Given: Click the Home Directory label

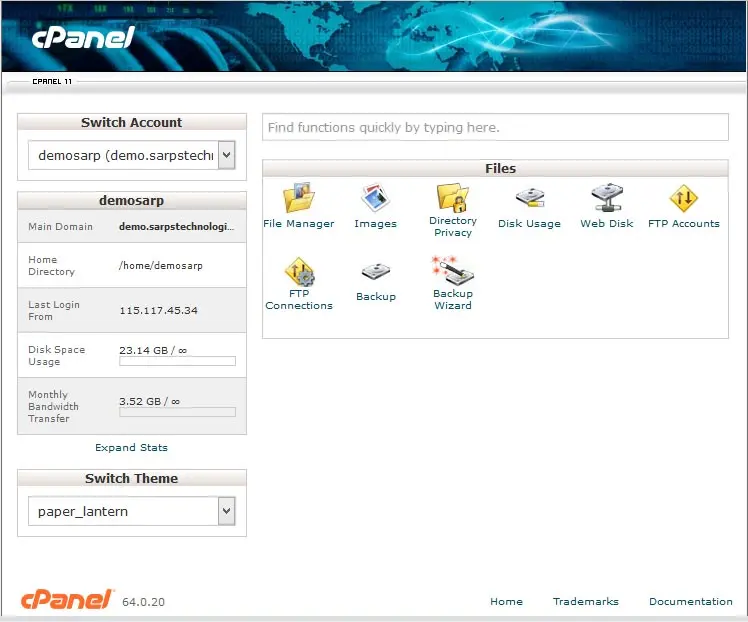Looking at the screenshot, I should pos(52,266).
